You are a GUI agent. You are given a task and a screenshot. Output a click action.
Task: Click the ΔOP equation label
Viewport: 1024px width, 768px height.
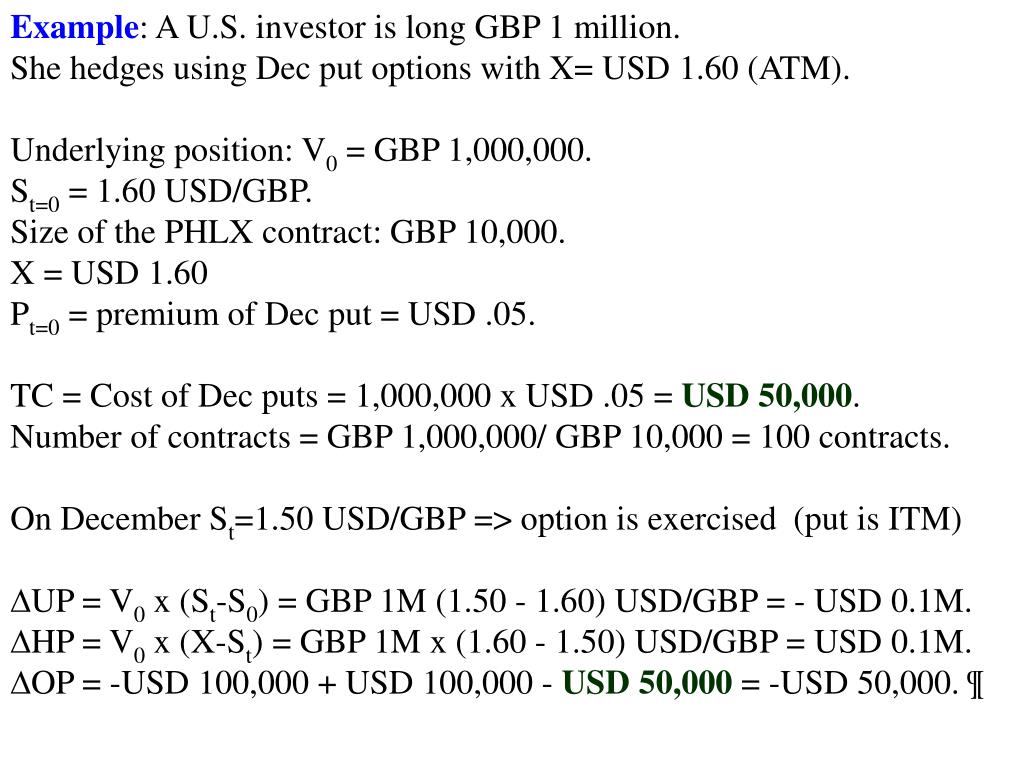point(42,684)
